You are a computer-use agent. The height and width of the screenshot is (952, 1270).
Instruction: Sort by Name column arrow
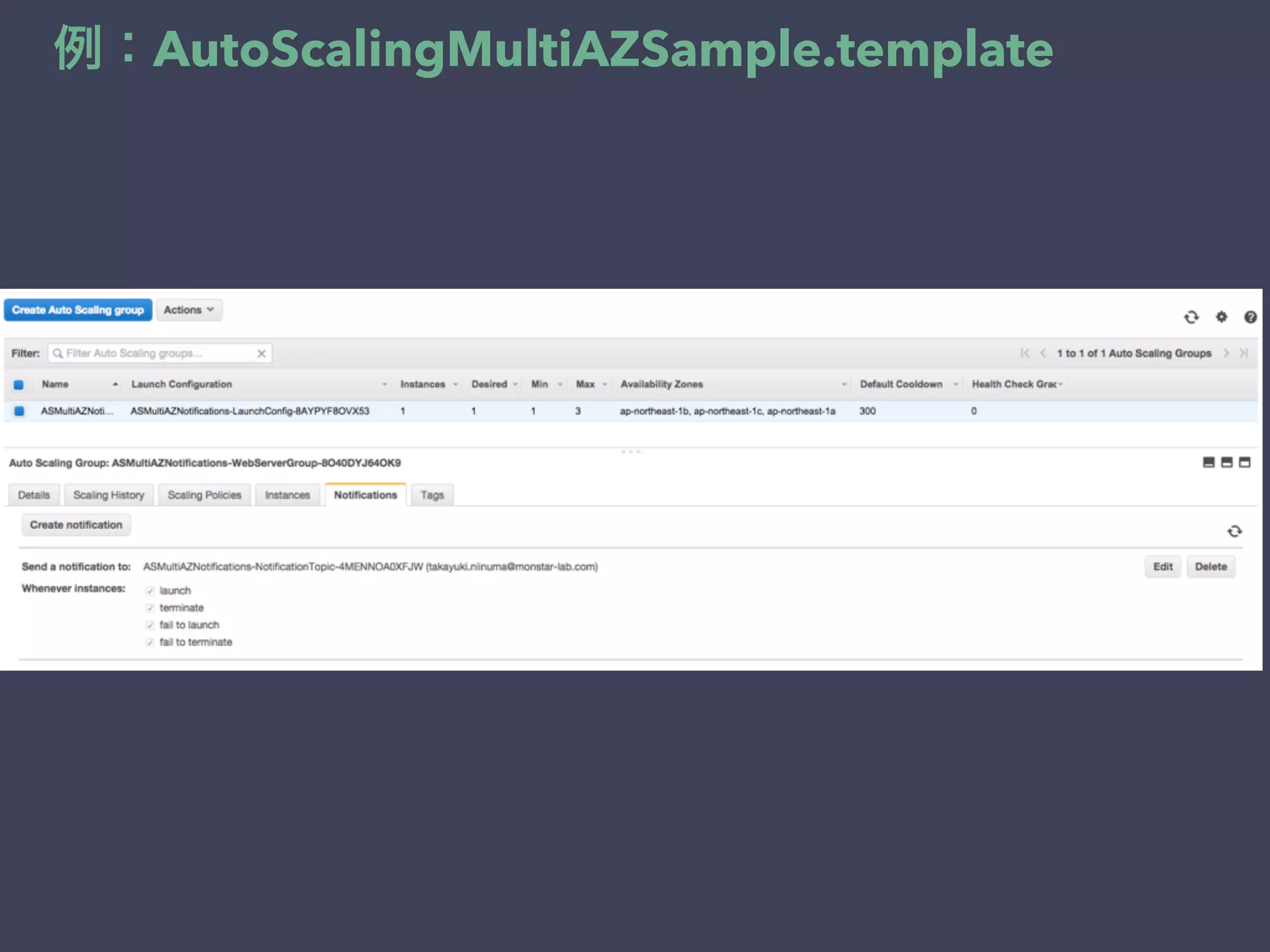(x=115, y=384)
